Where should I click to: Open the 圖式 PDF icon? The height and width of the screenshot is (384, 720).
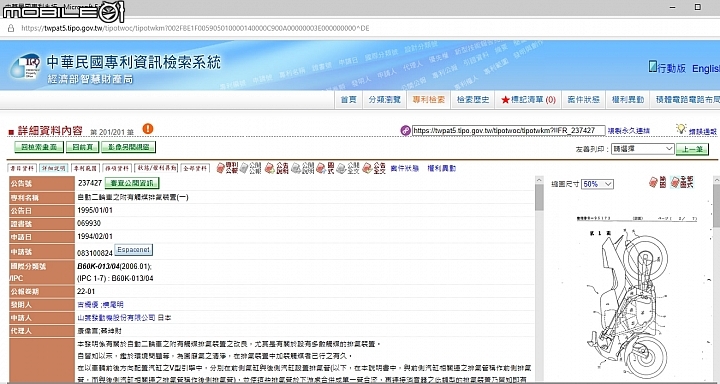point(325,168)
